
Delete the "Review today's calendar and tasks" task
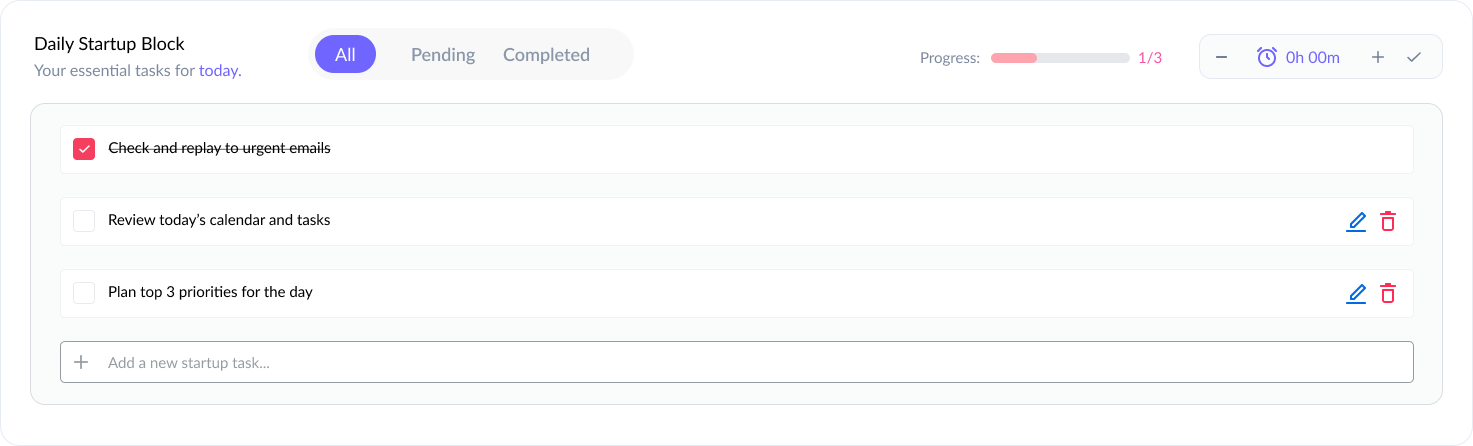tap(1387, 222)
